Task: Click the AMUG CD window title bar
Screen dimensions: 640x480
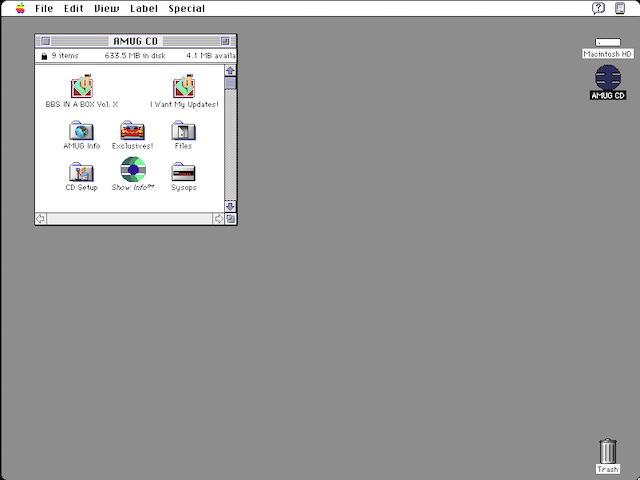Action: pos(136,41)
